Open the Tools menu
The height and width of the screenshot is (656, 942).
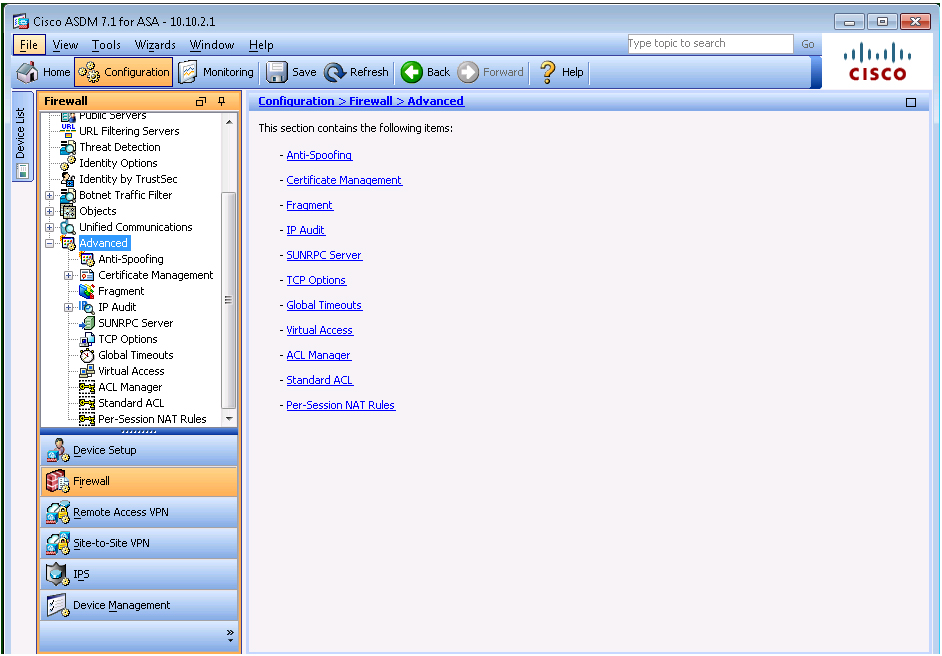click(x=106, y=45)
